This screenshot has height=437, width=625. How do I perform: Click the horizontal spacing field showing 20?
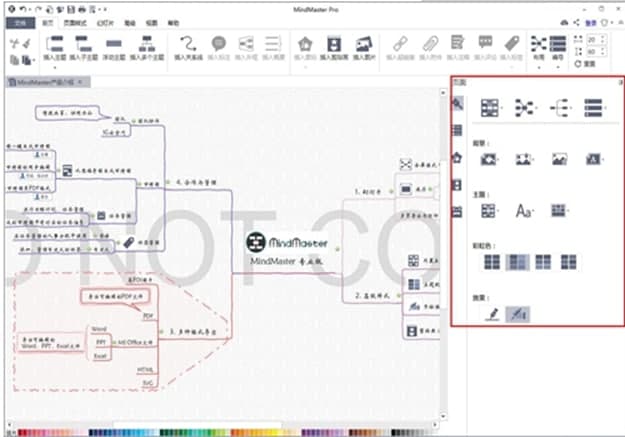(596, 39)
